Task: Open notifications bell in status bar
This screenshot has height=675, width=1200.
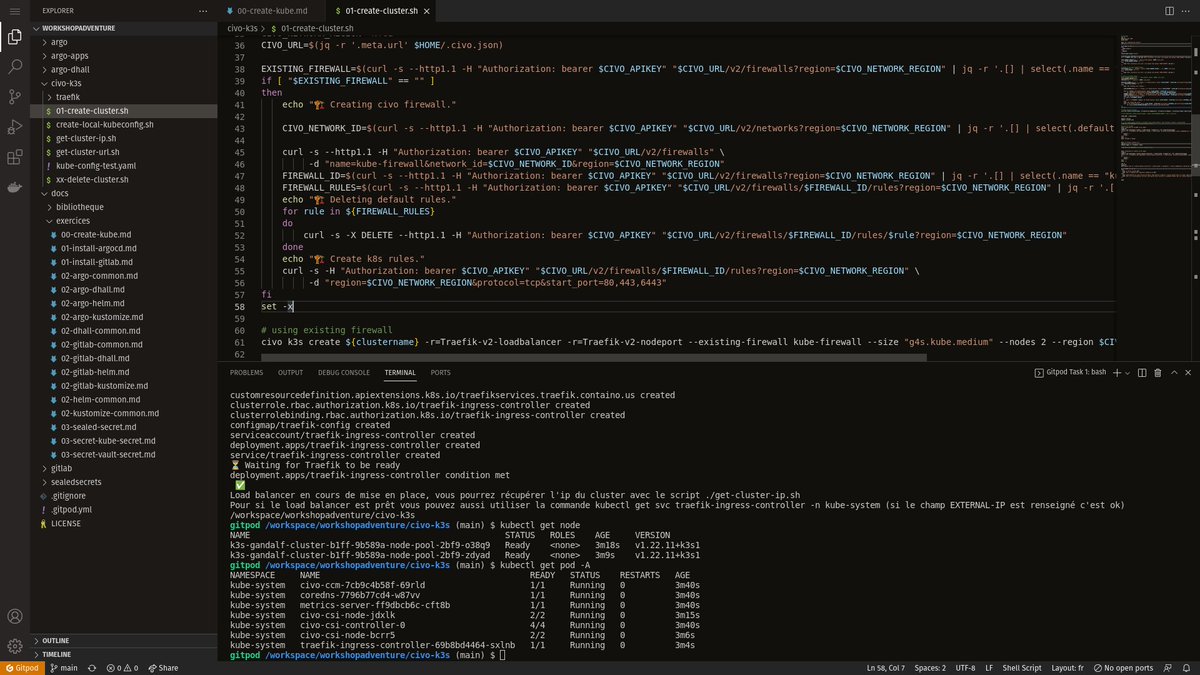Action: 1187,668
